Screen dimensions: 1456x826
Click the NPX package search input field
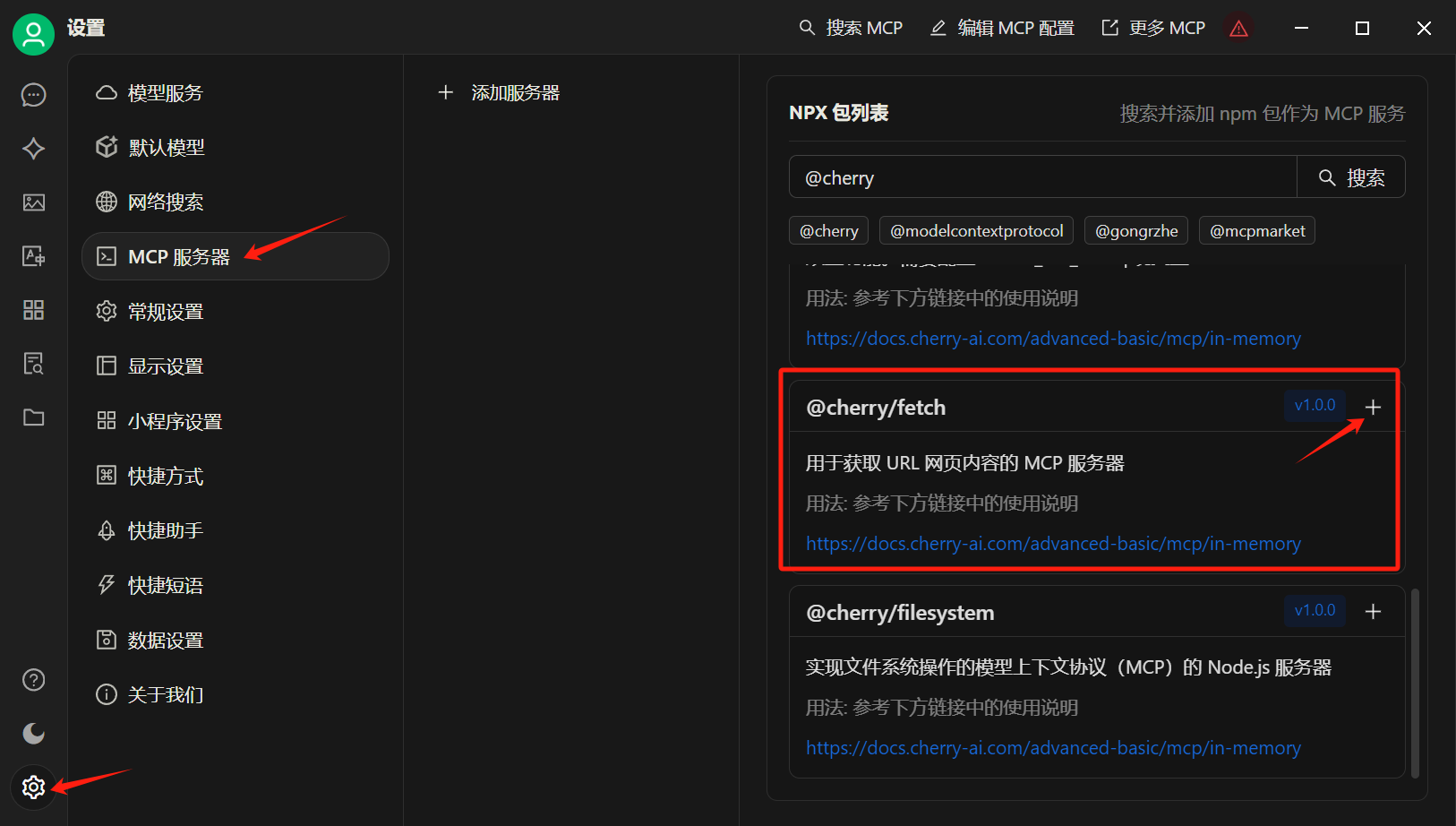tap(1042, 177)
